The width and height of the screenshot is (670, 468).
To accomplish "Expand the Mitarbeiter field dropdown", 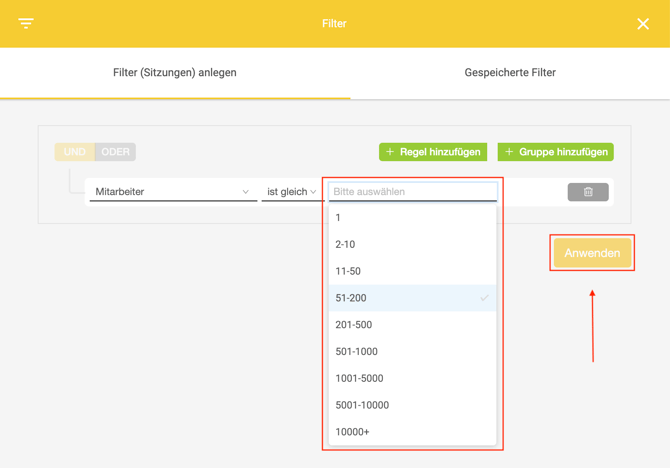I will 172,192.
